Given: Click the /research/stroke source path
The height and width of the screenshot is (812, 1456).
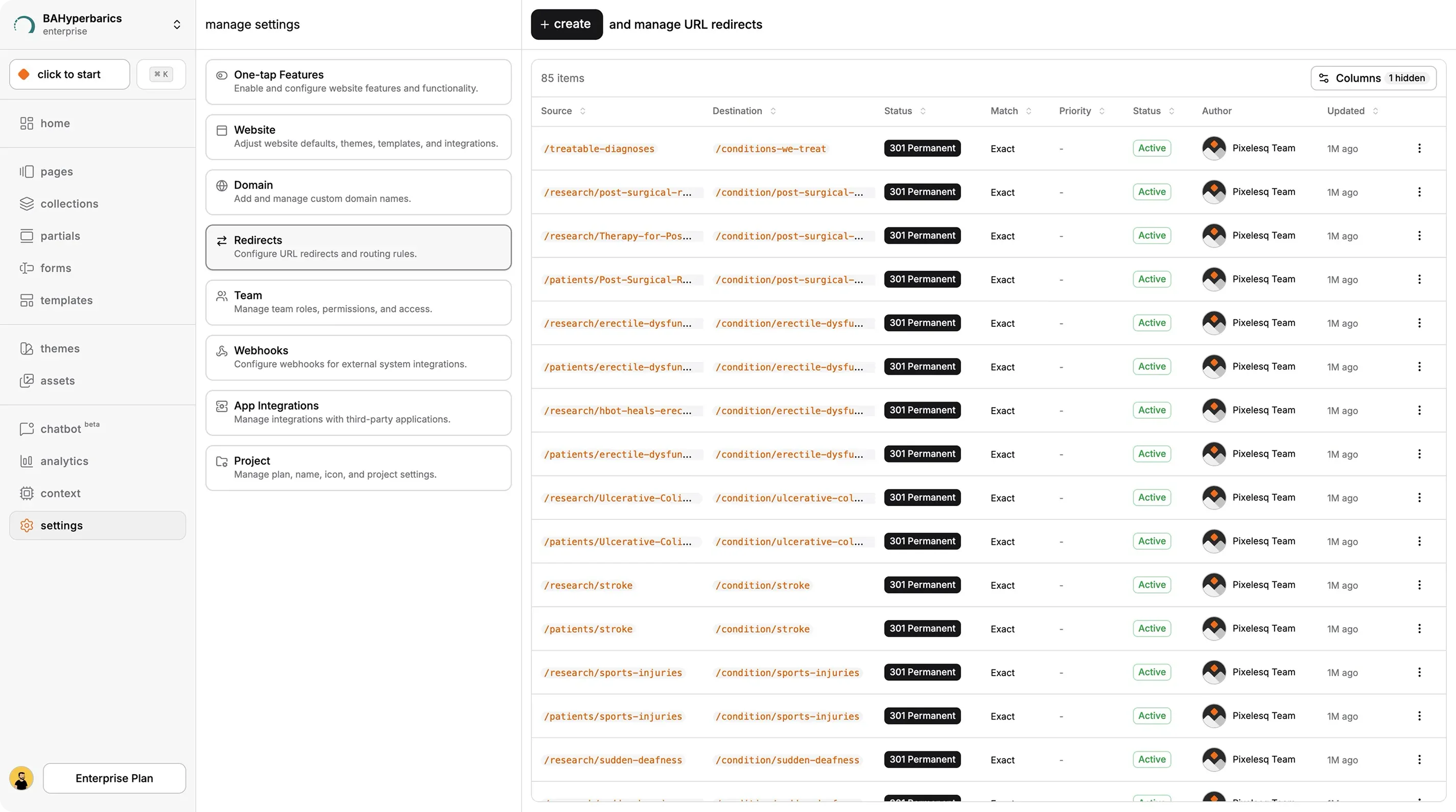Looking at the screenshot, I should point(588,585).
